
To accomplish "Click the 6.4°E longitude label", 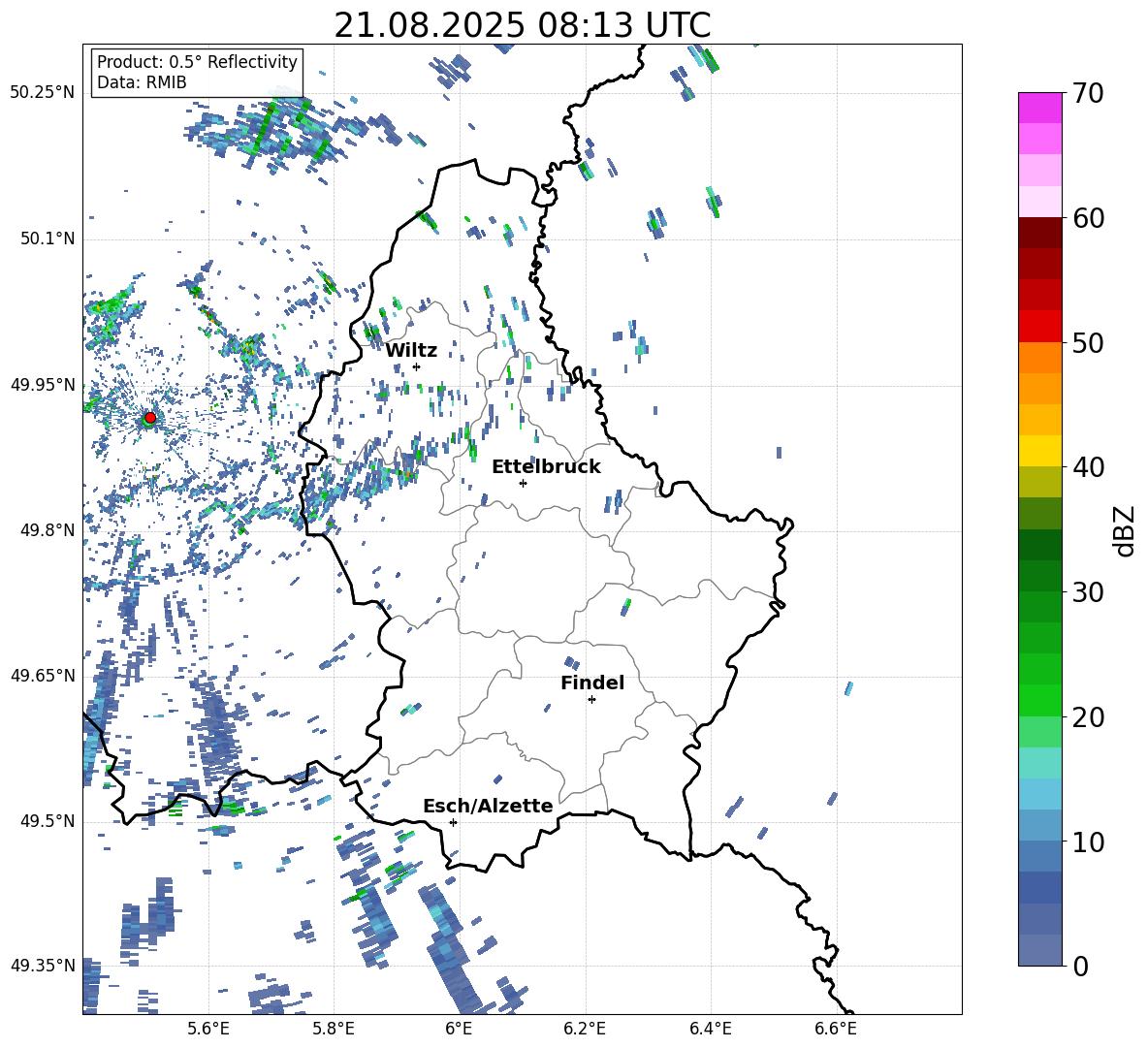I will (x=710, y=1029).
